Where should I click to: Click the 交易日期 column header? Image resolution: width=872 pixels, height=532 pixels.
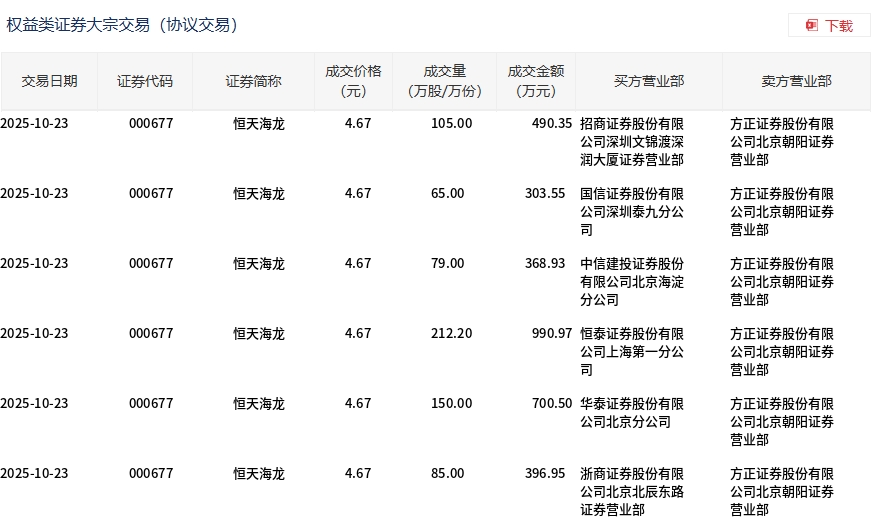click(x=49, y=81)
